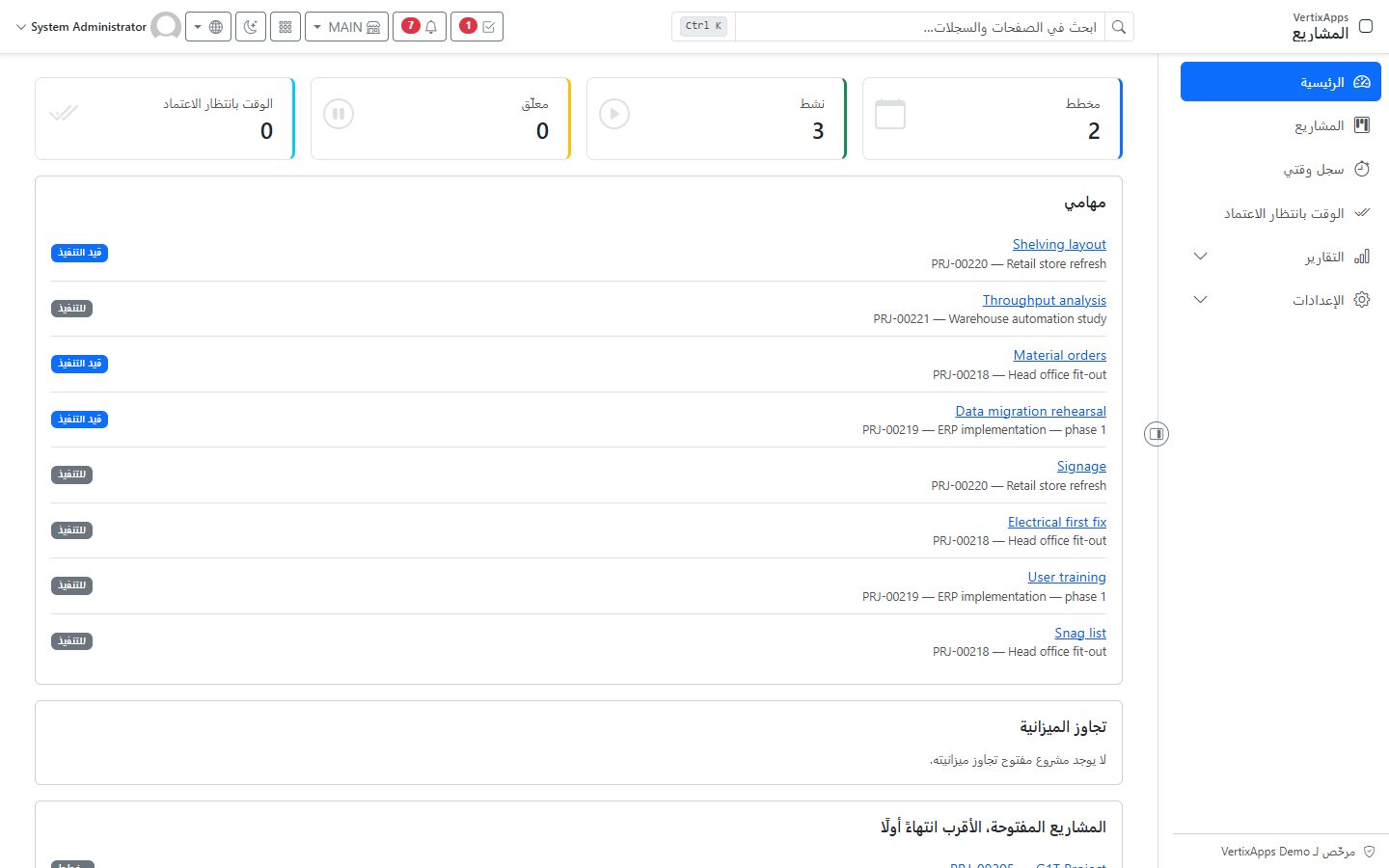Viewport: 1389px width, 868px height.
Task: Open the المشاريع sidebar item
Action: 1280,125
